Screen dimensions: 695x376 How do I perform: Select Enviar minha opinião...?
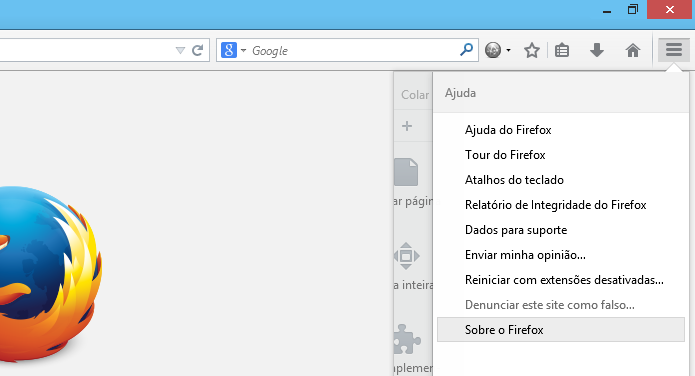(x=561, y=255)
